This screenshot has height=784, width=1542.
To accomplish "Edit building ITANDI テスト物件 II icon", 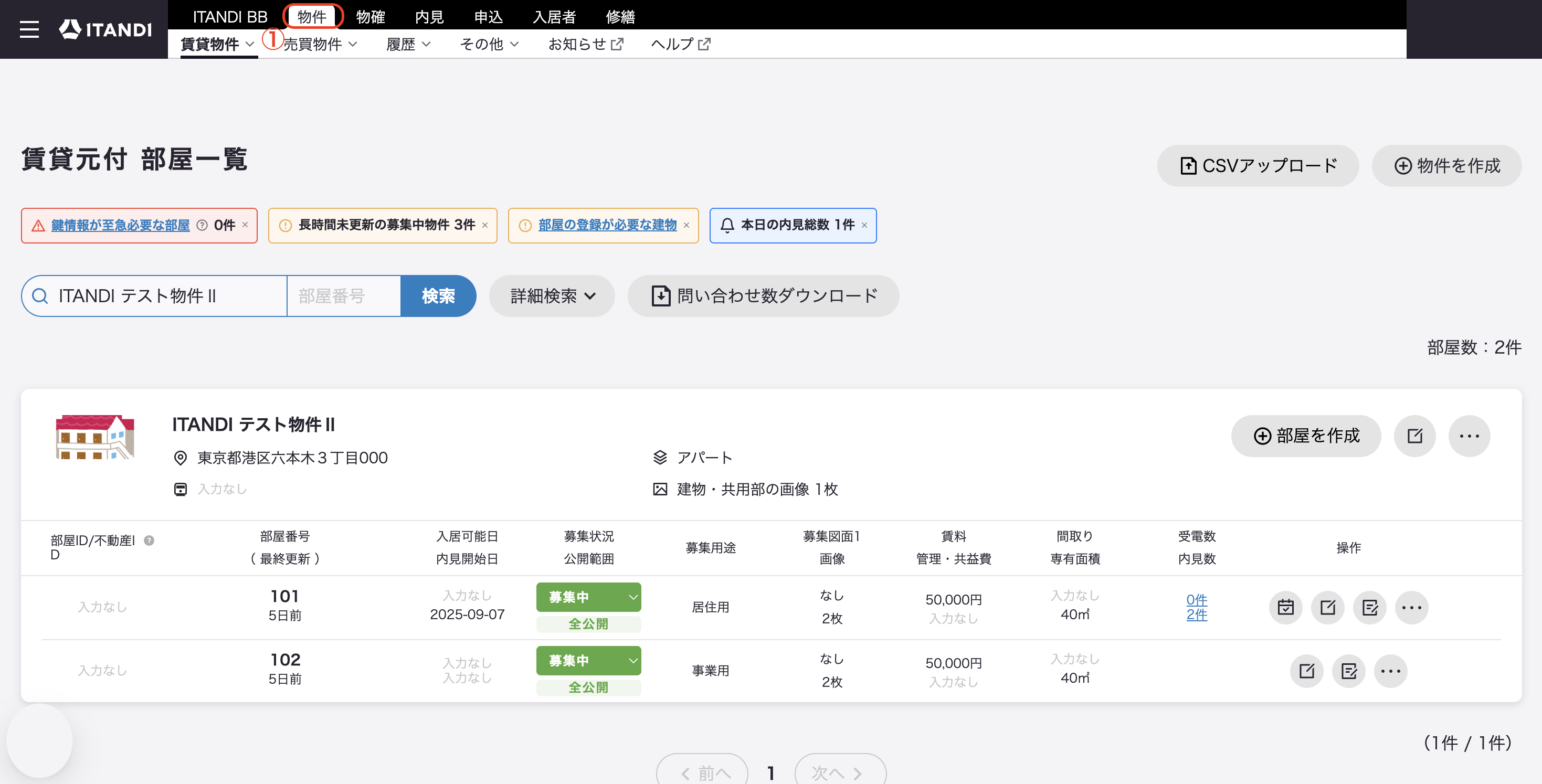I will [1414, 436].
